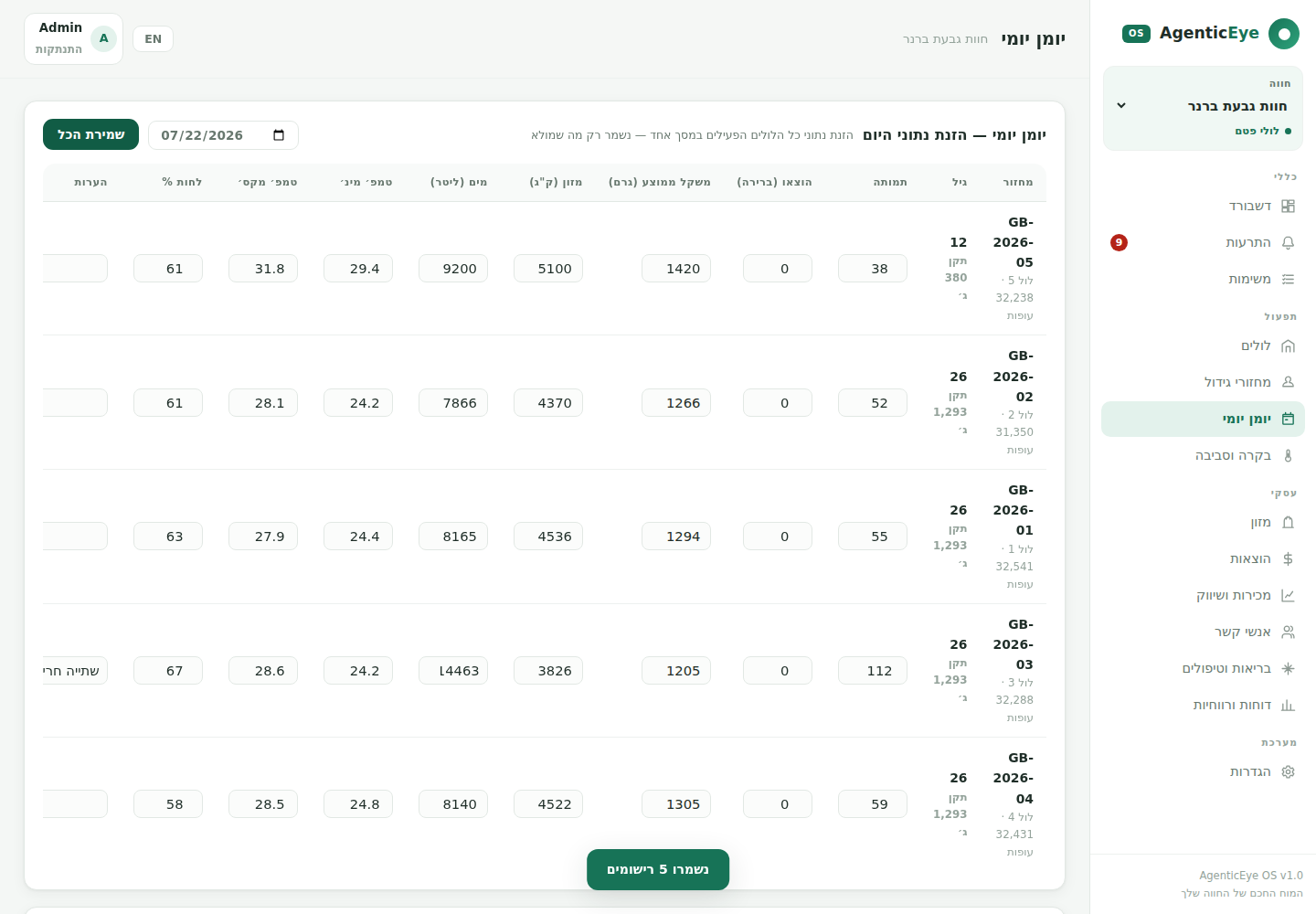
Task: Open the דשבורד dashboard icon
Action: point(1288,207)
